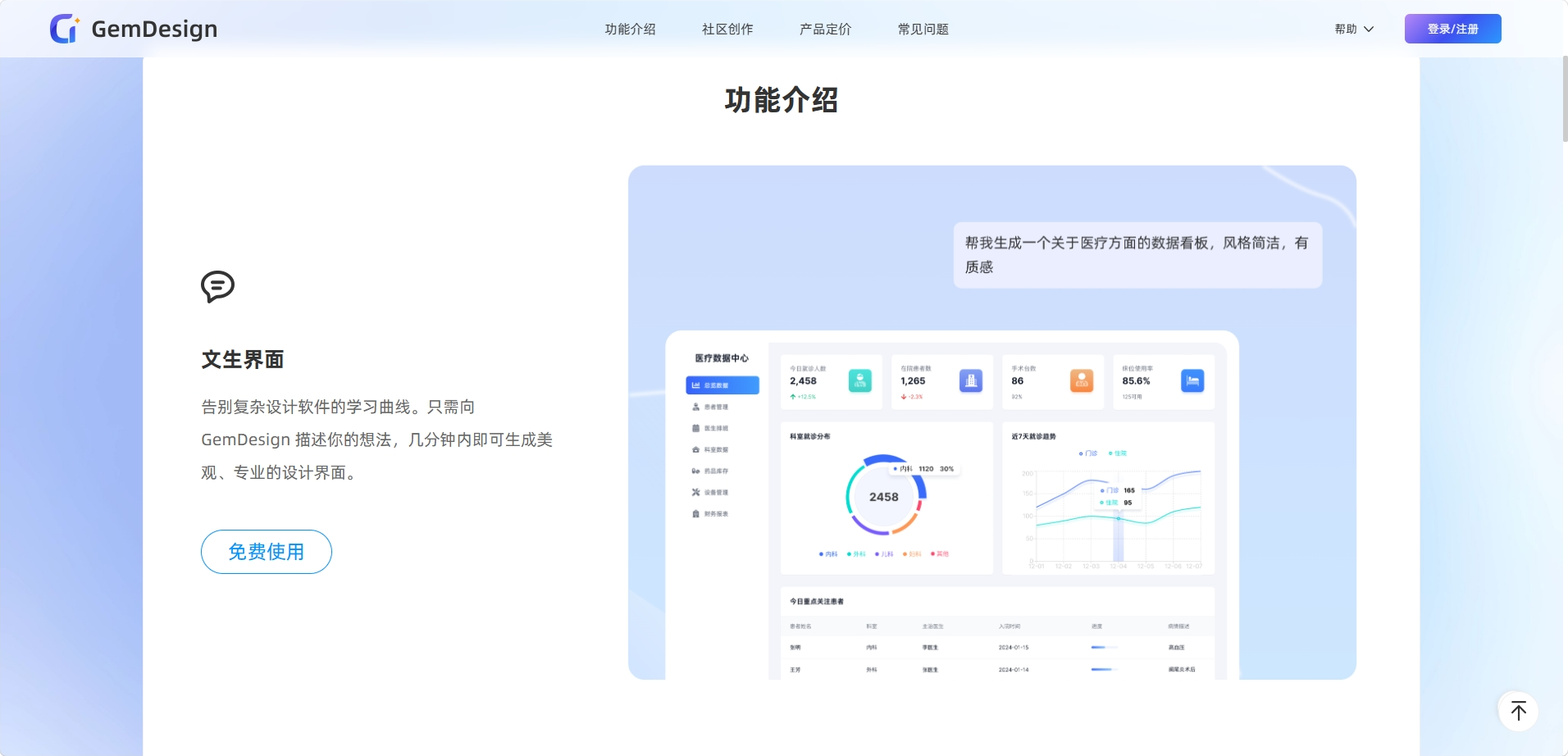The image size is (1568, 756).
Task: Click the back-to-top arrow button
Action: coord(1518,711)
